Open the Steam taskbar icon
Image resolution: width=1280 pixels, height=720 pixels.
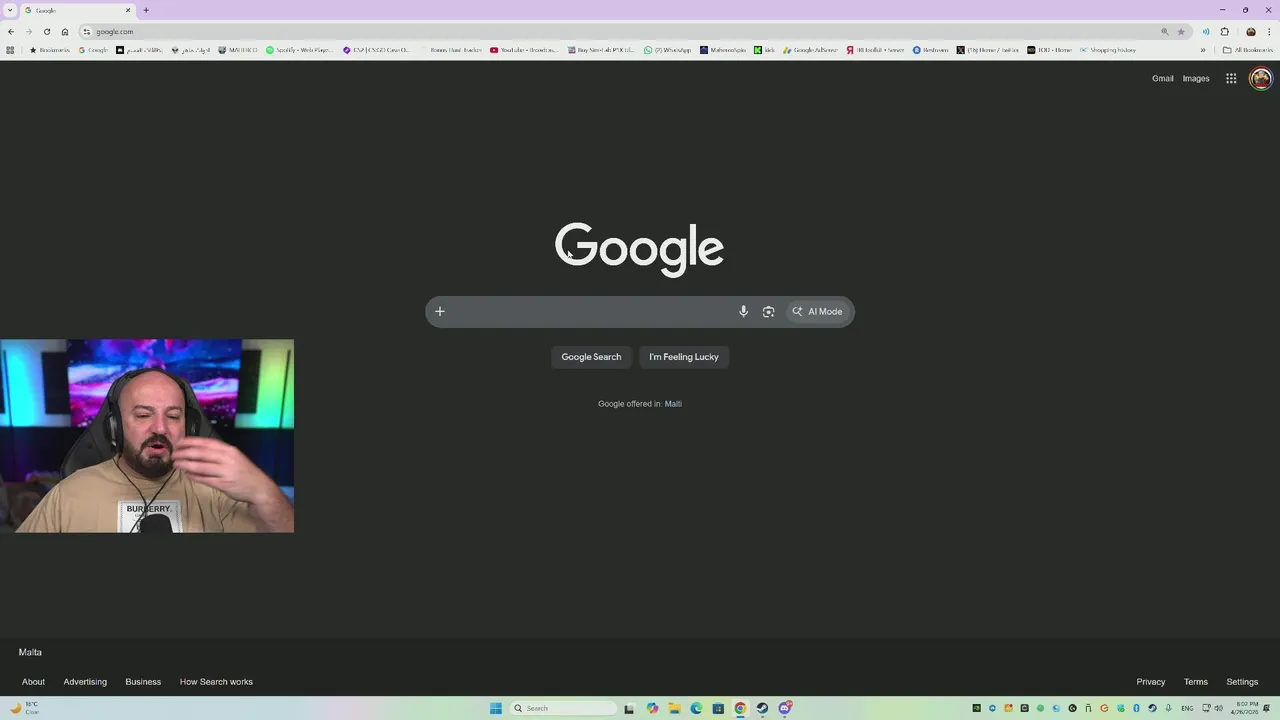[x=762, y=708]
